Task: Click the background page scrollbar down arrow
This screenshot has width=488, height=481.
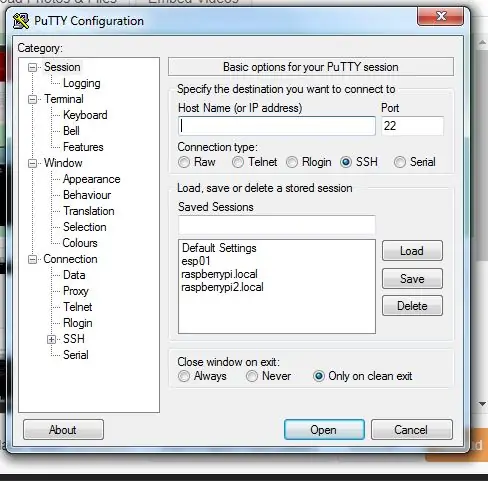Action: 482,404
